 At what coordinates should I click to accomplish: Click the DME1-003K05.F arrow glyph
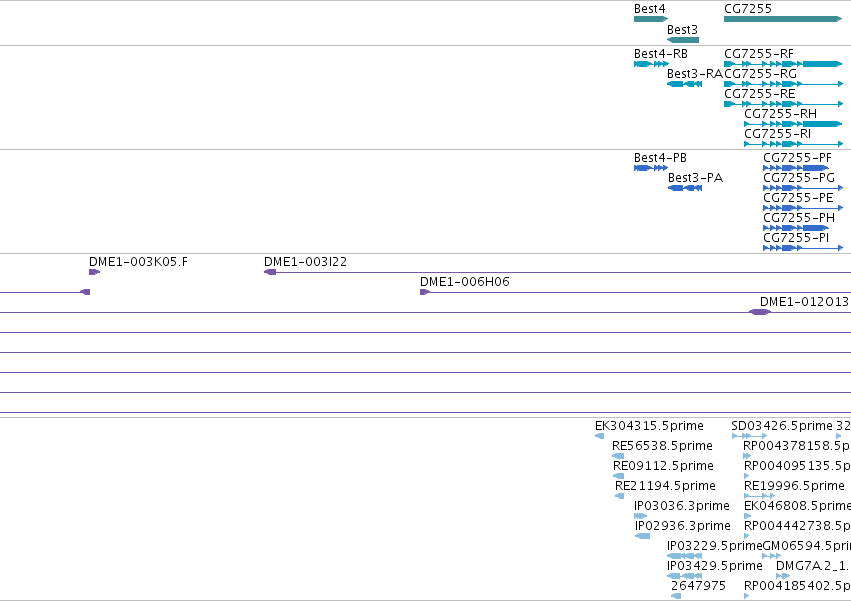[x=94, y=272]
